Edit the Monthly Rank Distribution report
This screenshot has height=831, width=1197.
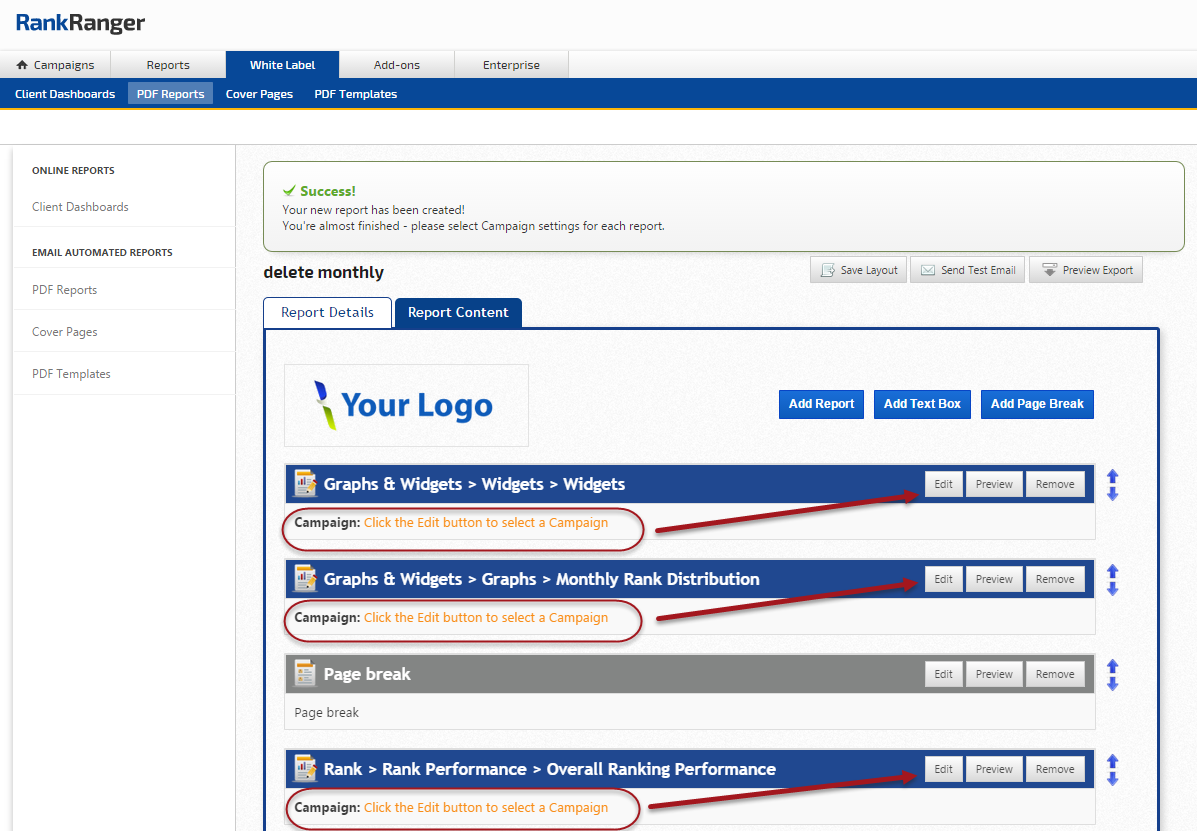943,579
